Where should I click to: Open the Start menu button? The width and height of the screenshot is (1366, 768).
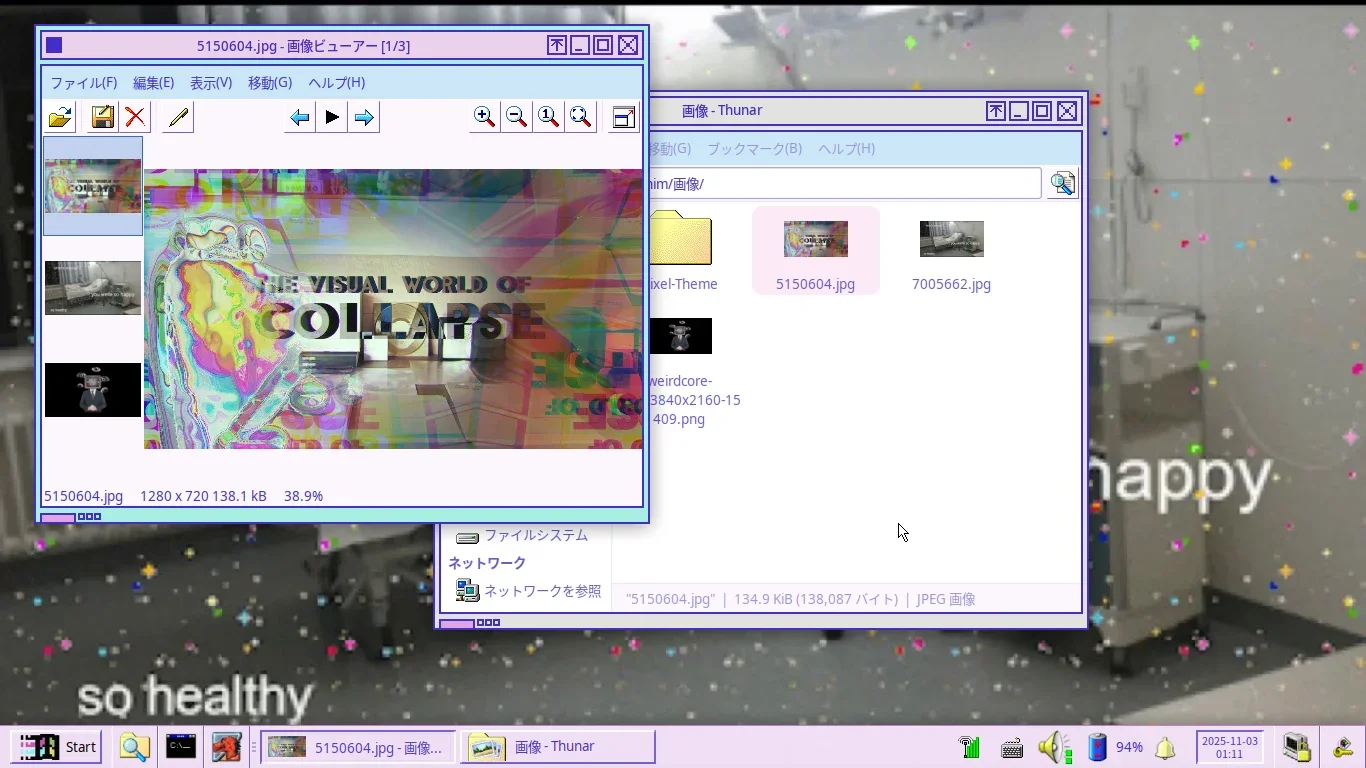point(58,747)
